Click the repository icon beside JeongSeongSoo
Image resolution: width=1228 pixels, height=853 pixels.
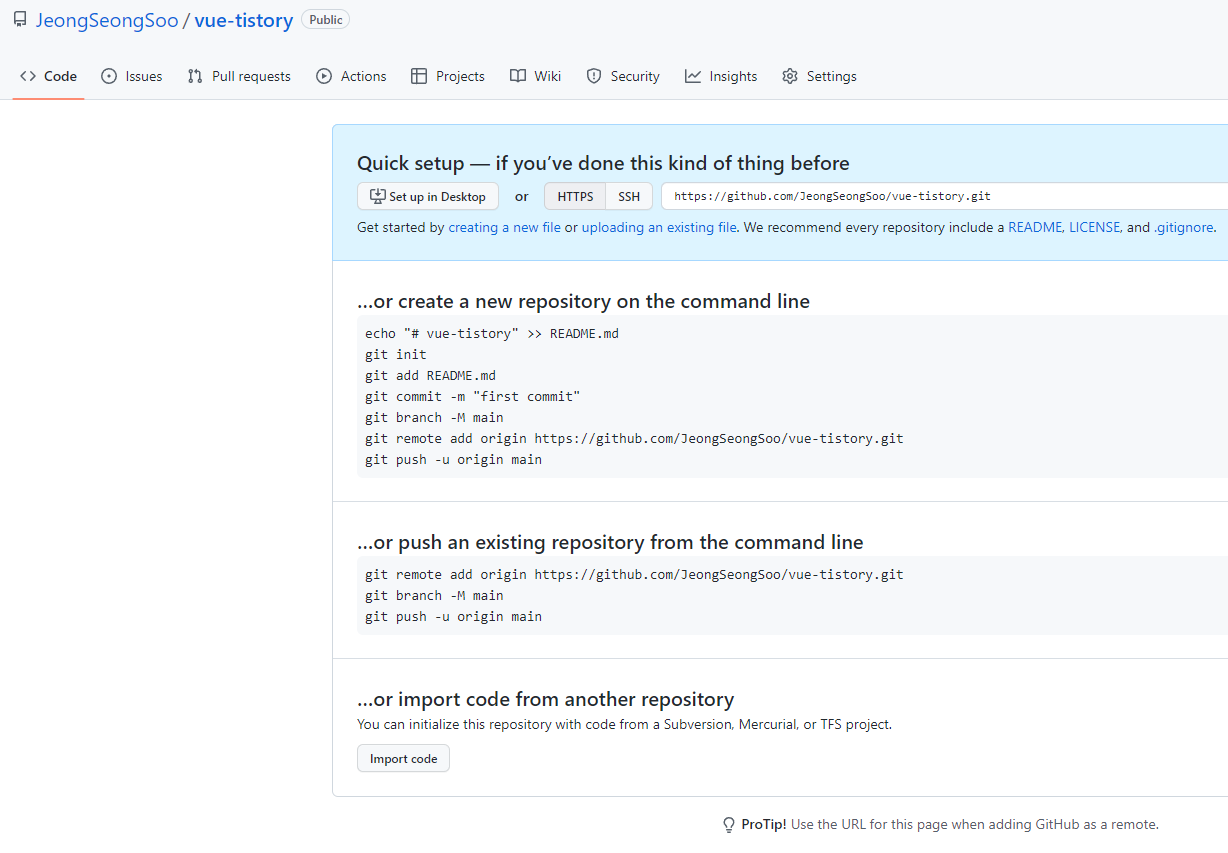[x=20, y=20]
